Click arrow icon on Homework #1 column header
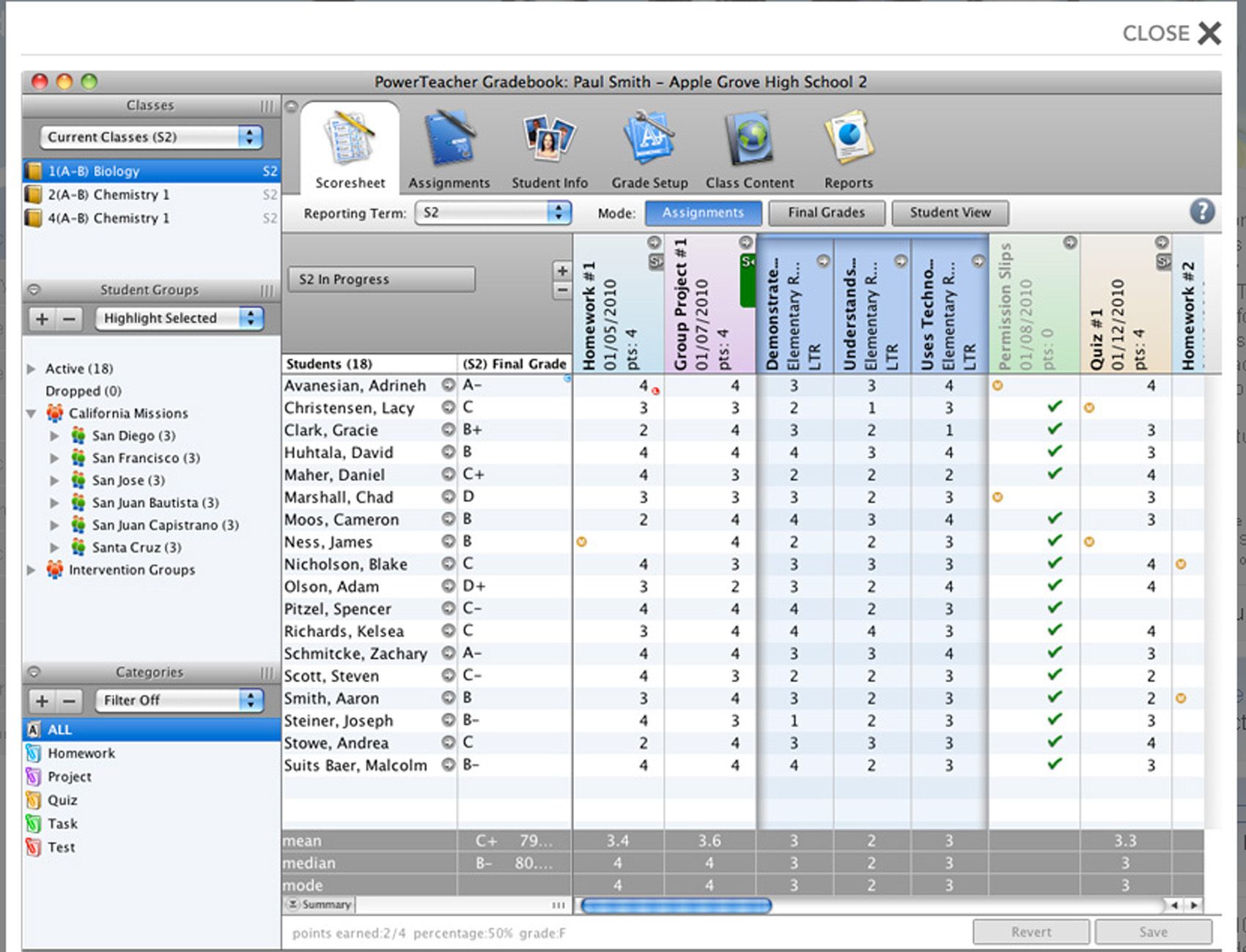Image resolution: width=1246 pixels, height=952 pixels. point(655,243)
